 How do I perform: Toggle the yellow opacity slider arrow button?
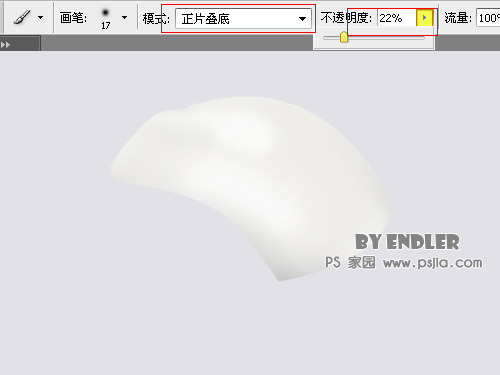[x=424, y=18]
